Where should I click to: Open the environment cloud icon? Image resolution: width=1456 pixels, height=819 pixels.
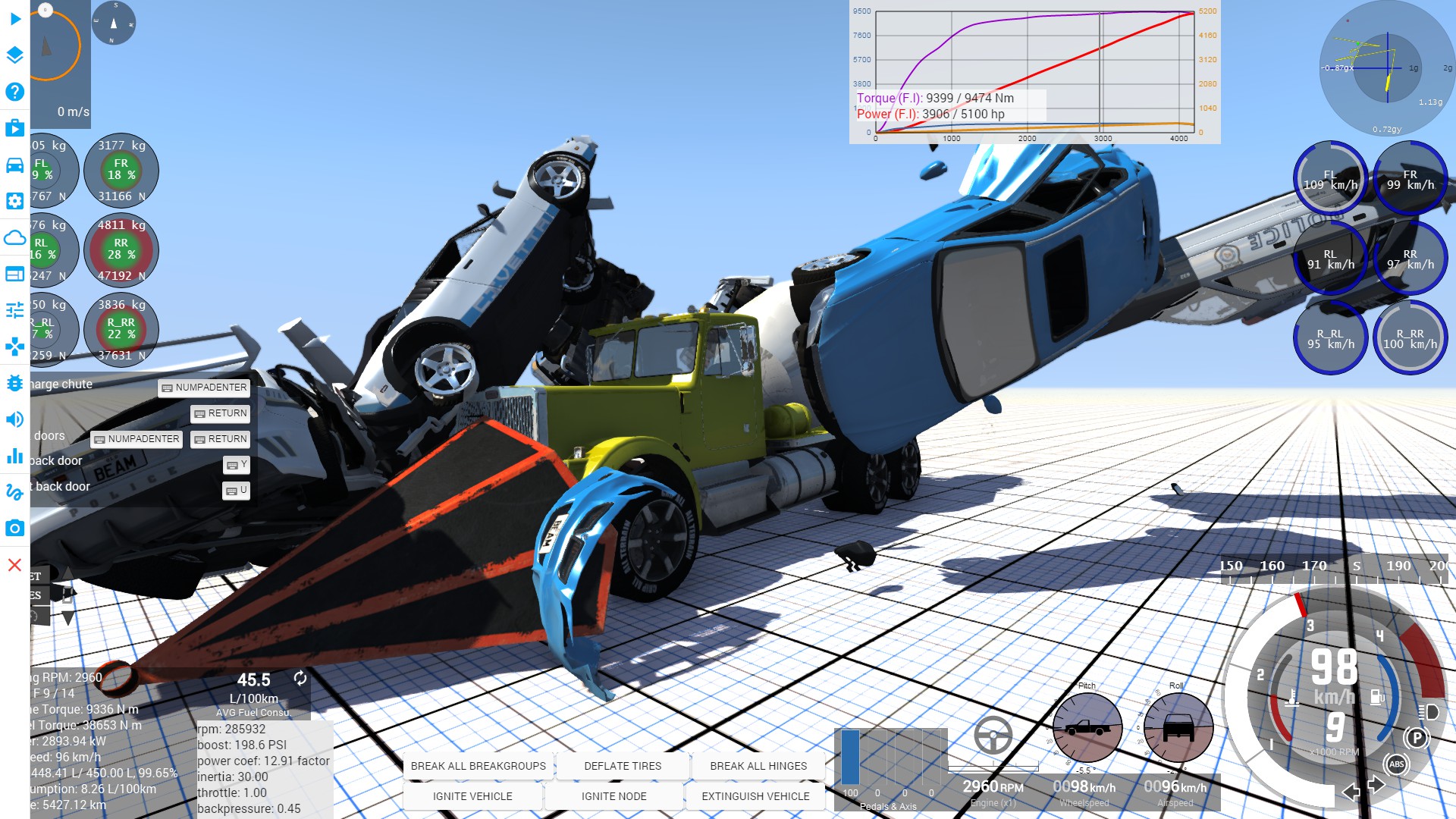pos(14,237)
